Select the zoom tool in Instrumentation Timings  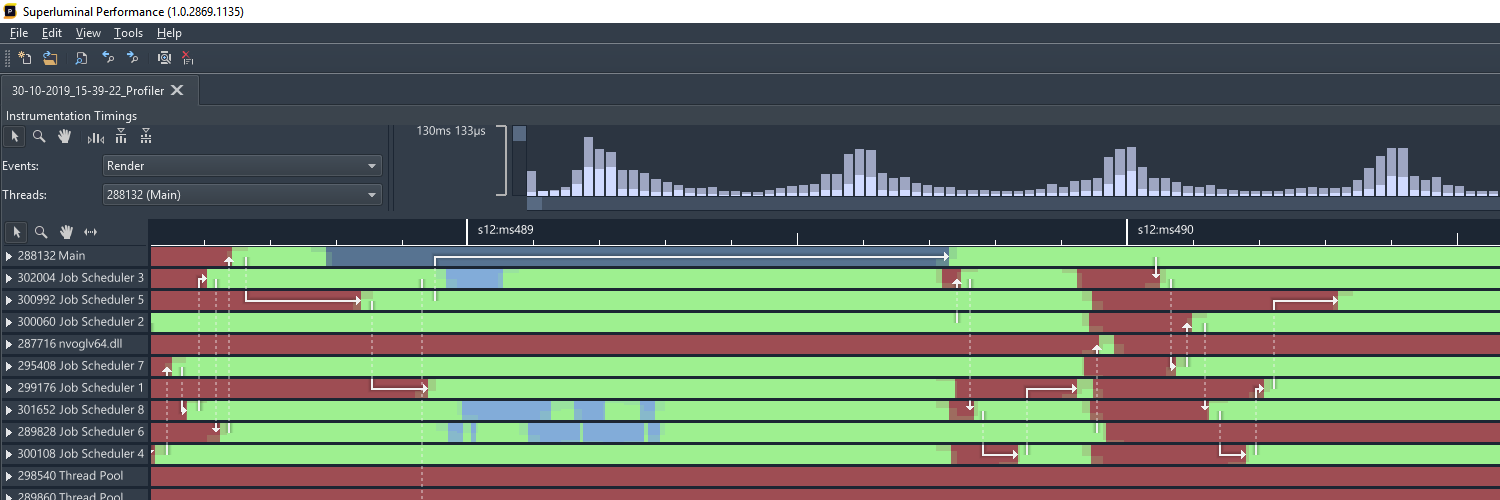pos(39,136)
